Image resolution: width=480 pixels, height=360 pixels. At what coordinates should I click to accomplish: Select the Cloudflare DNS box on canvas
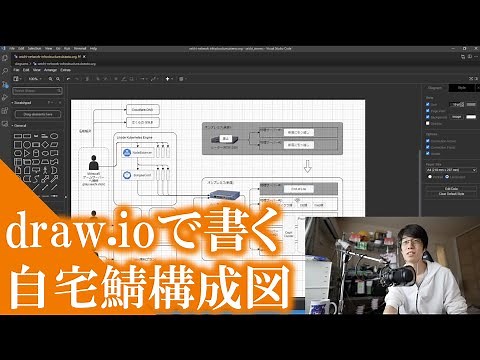[x=143, y=110]
